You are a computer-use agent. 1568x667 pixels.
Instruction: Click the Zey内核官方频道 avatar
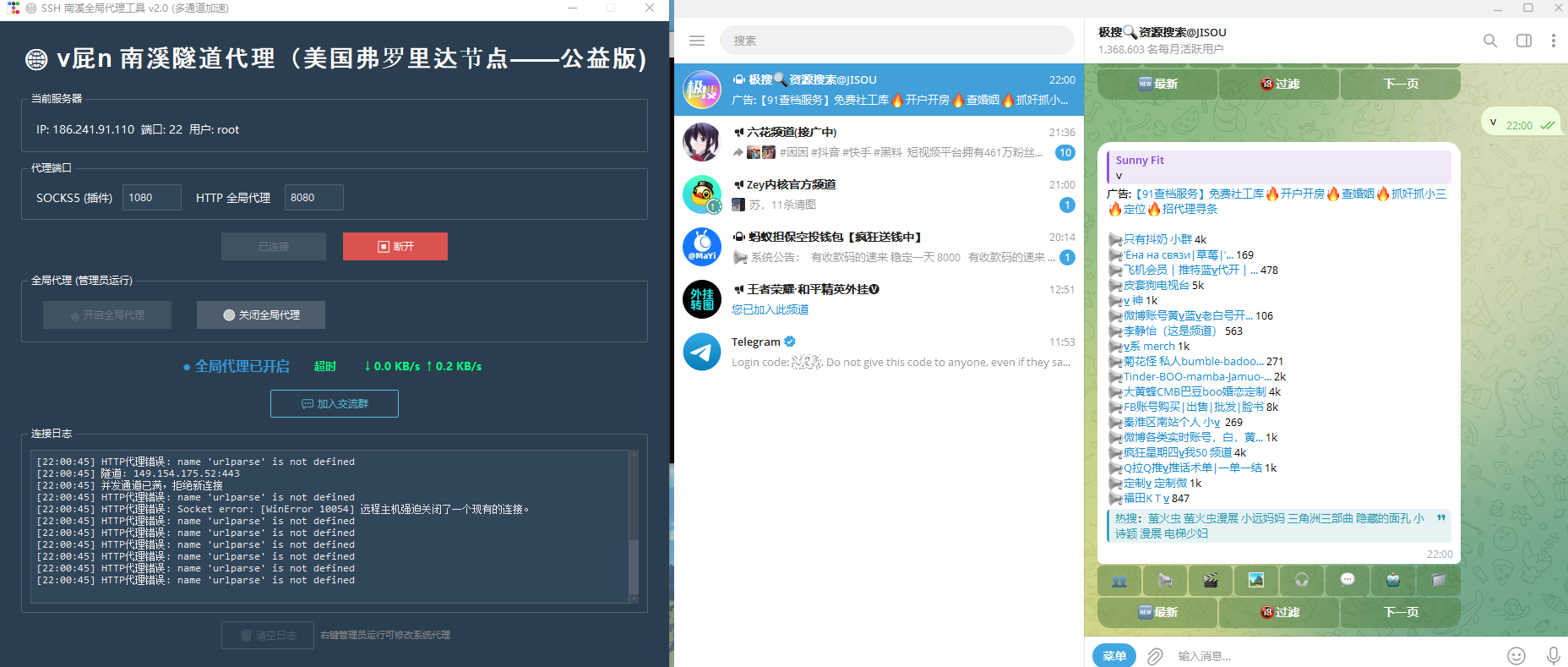[x=702, y=194]
